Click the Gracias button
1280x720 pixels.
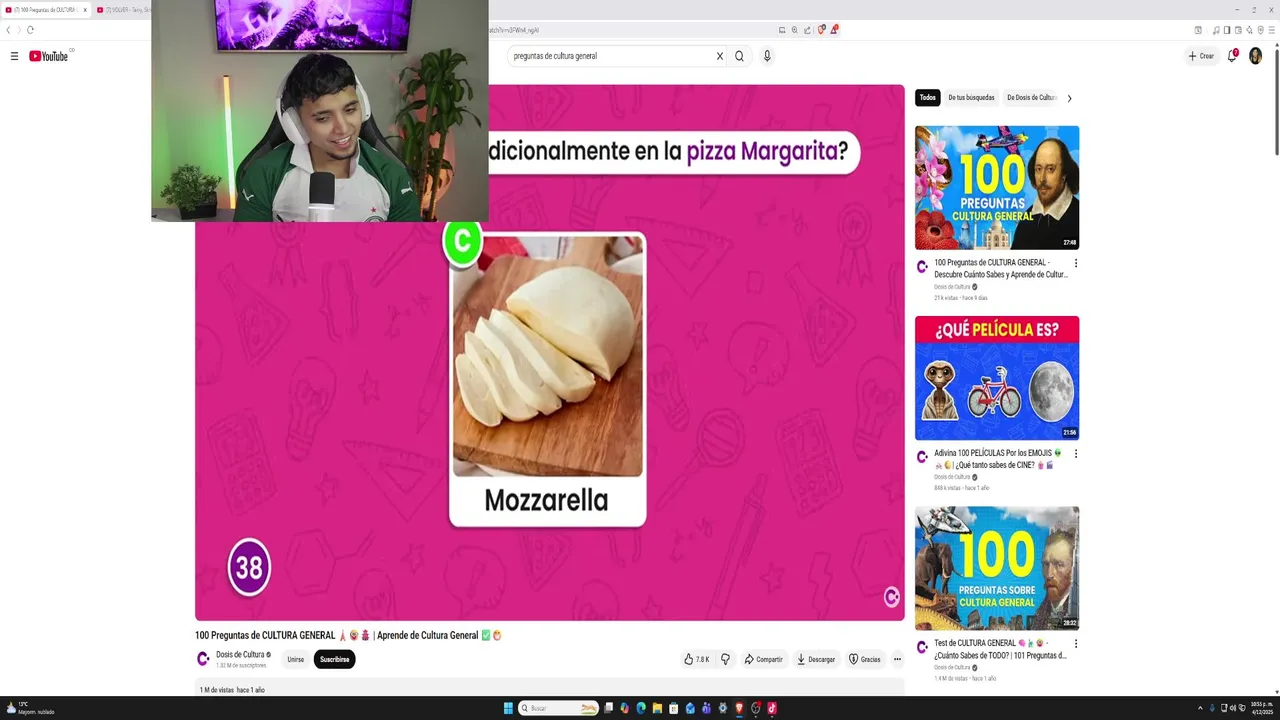pos(865,659)
